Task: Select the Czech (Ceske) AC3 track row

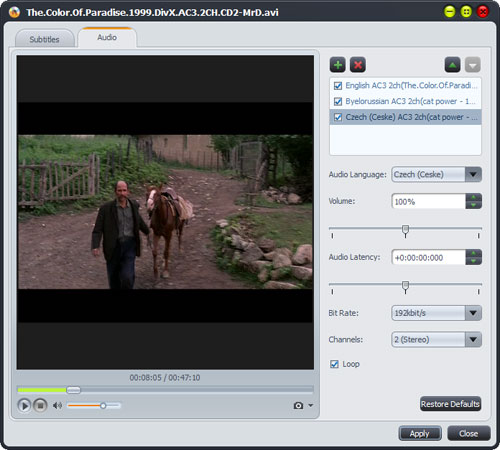Action: pyautogui.click(x=405, y=117)
